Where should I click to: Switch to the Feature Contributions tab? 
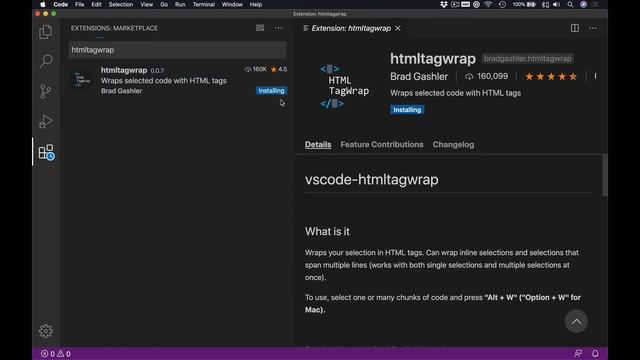pyautogui.click(x=382, y=144)
